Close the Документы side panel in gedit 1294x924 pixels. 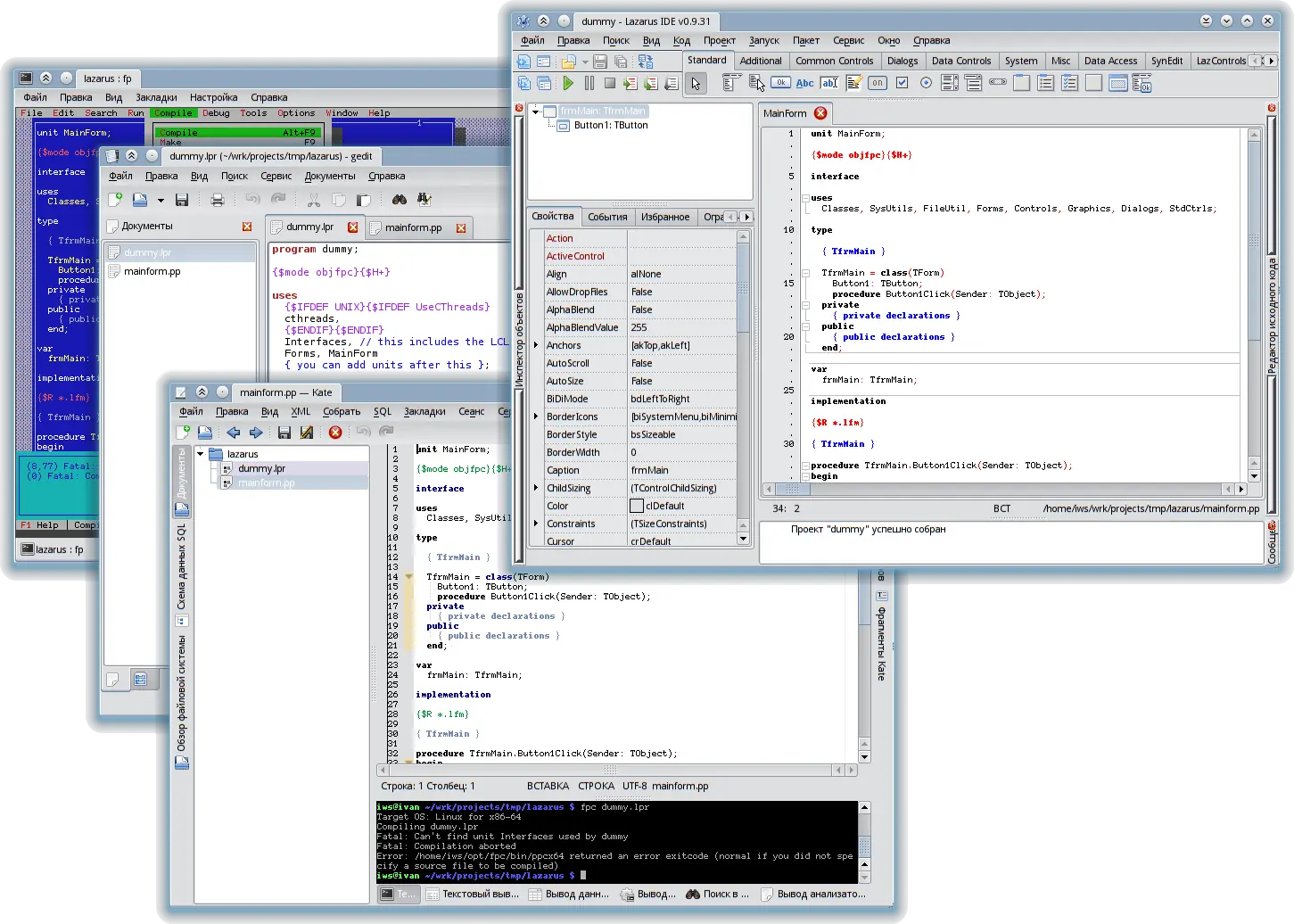point(247,227)
